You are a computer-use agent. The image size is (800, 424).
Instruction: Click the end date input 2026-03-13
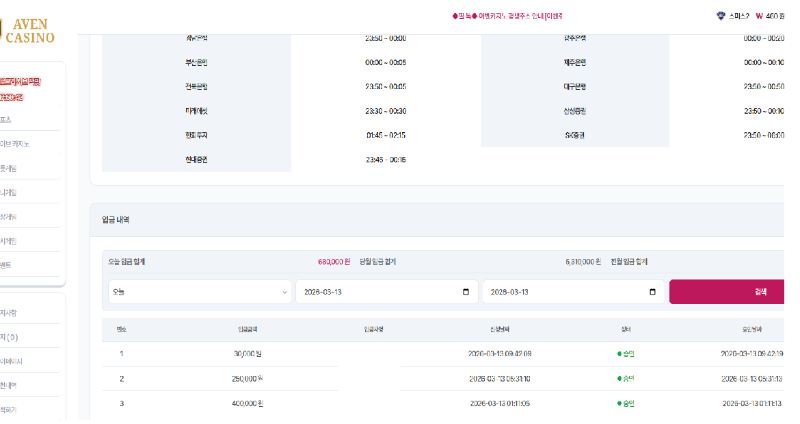tap(565, 292)
